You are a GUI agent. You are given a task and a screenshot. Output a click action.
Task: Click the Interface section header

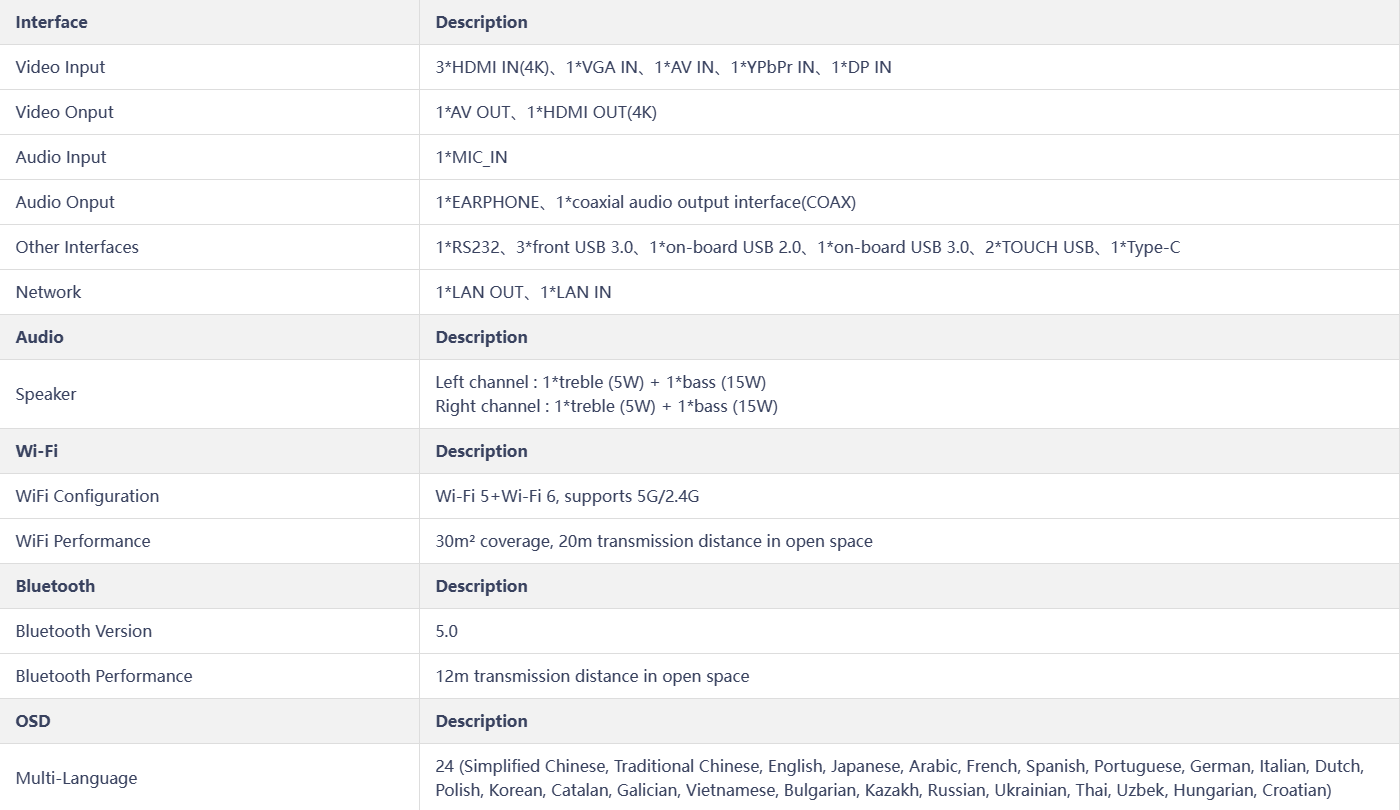(51, 22)
